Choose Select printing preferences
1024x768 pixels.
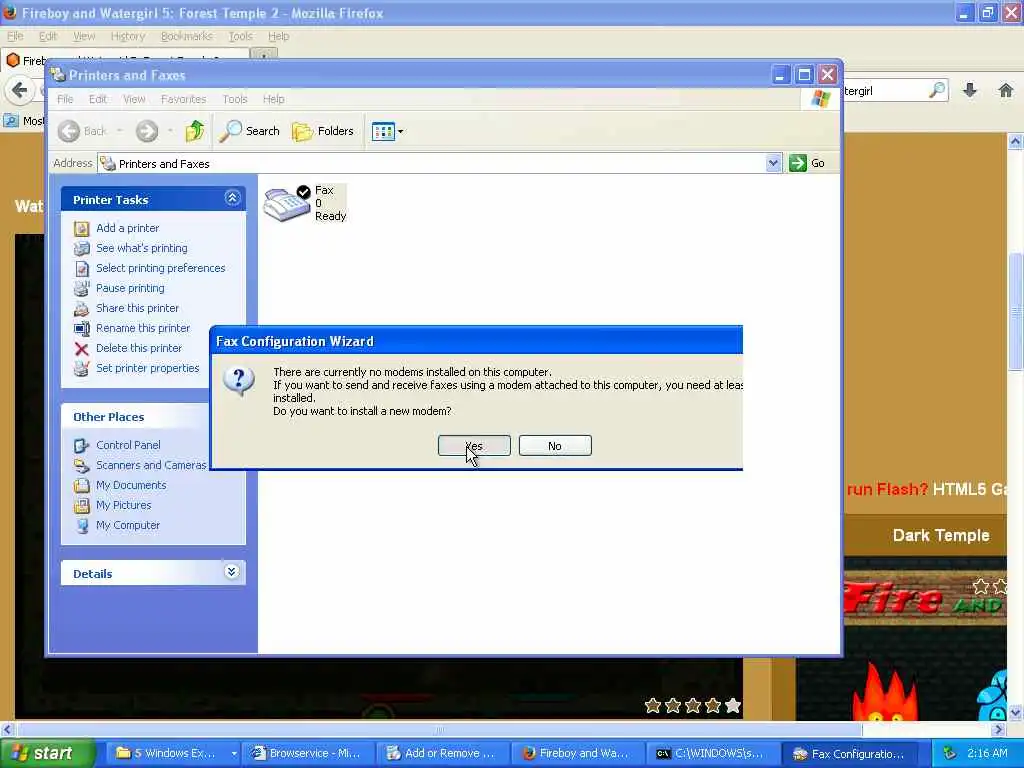pos(161,268)
